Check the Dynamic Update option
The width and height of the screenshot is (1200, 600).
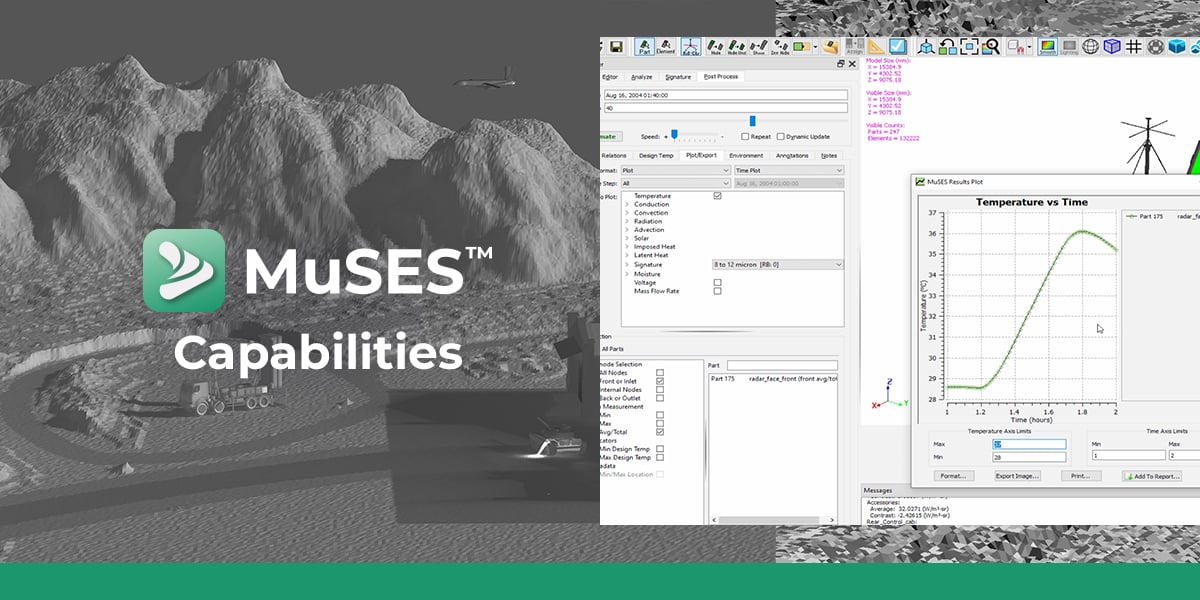[781, 136]
